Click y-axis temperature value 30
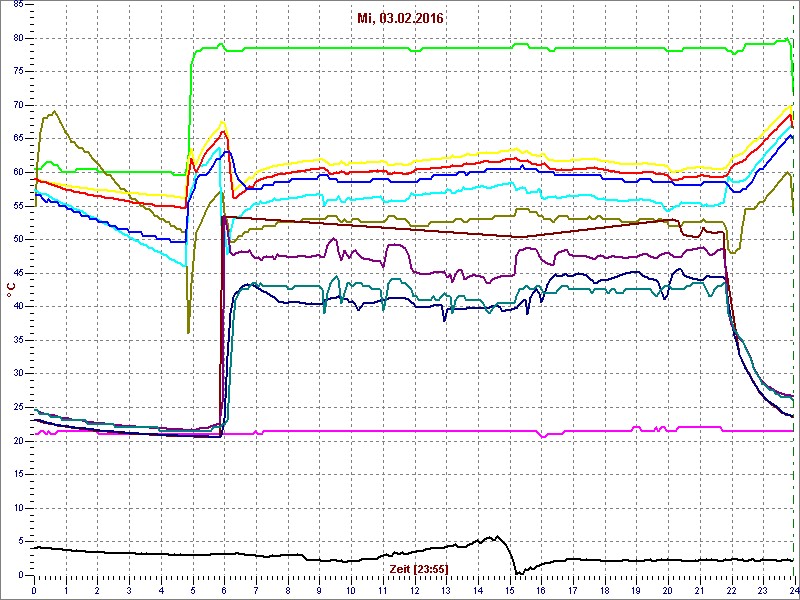 [16, 374]
